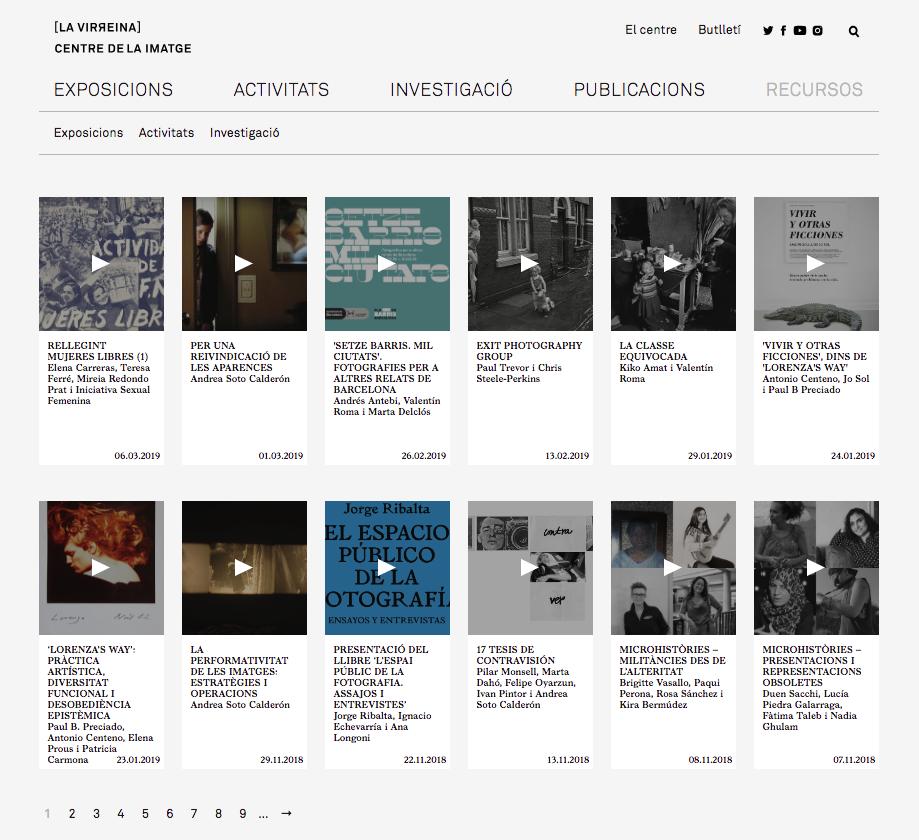
Task: Open 'Vivir y otras ficciones' card title
Action: coord(815,356)
